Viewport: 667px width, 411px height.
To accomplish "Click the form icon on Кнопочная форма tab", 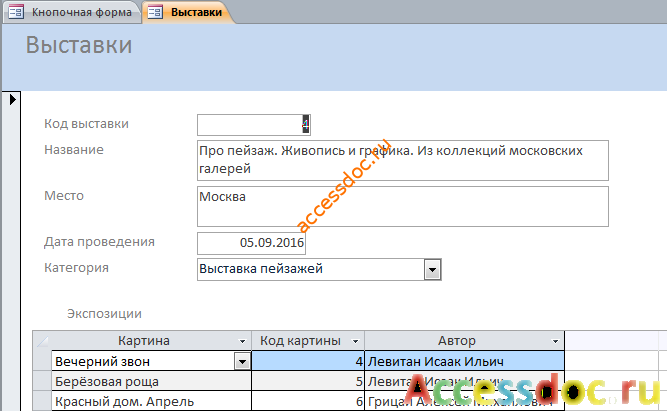I will (16, 12).
